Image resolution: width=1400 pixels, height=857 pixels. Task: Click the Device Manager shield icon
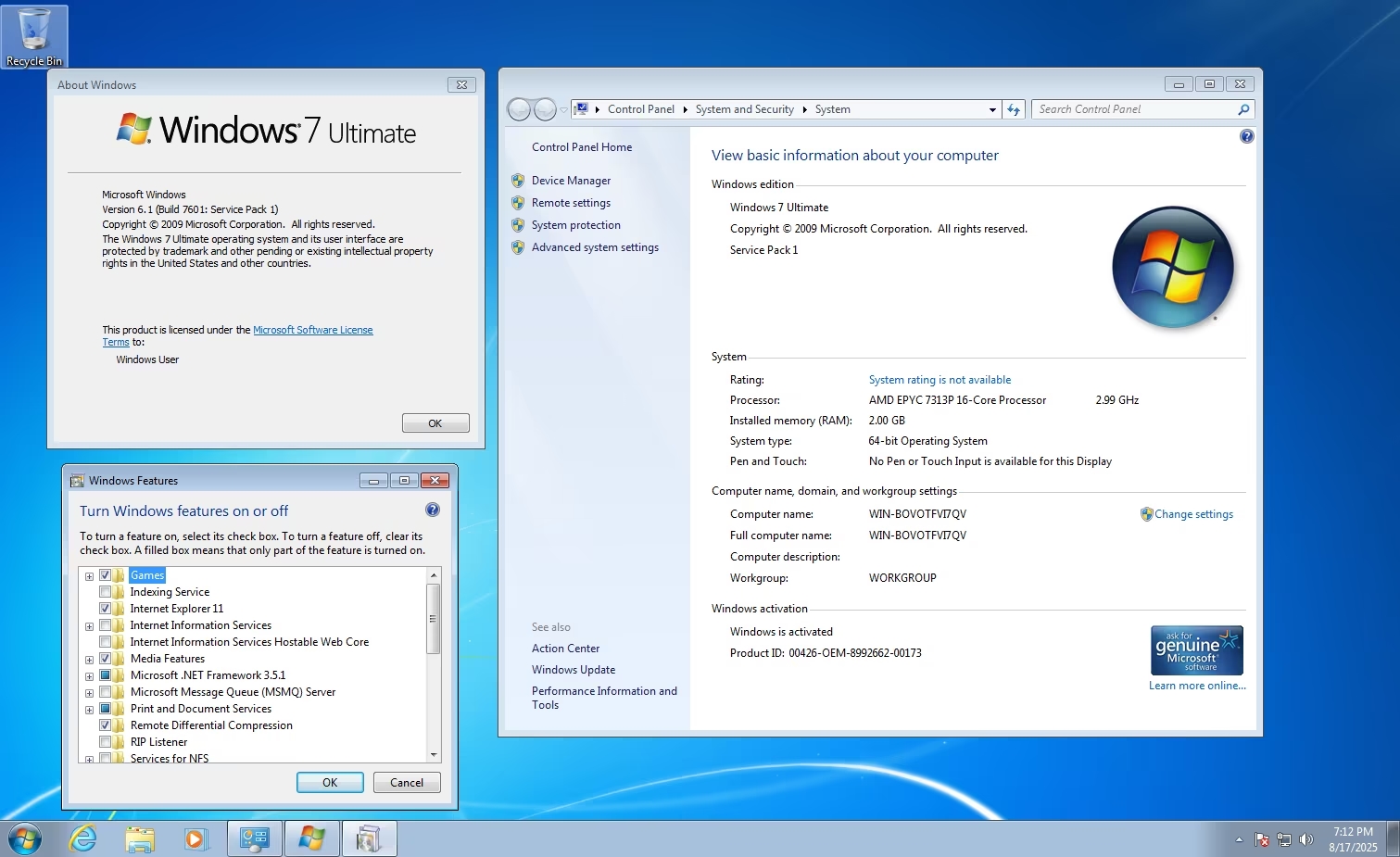point(518,181)
